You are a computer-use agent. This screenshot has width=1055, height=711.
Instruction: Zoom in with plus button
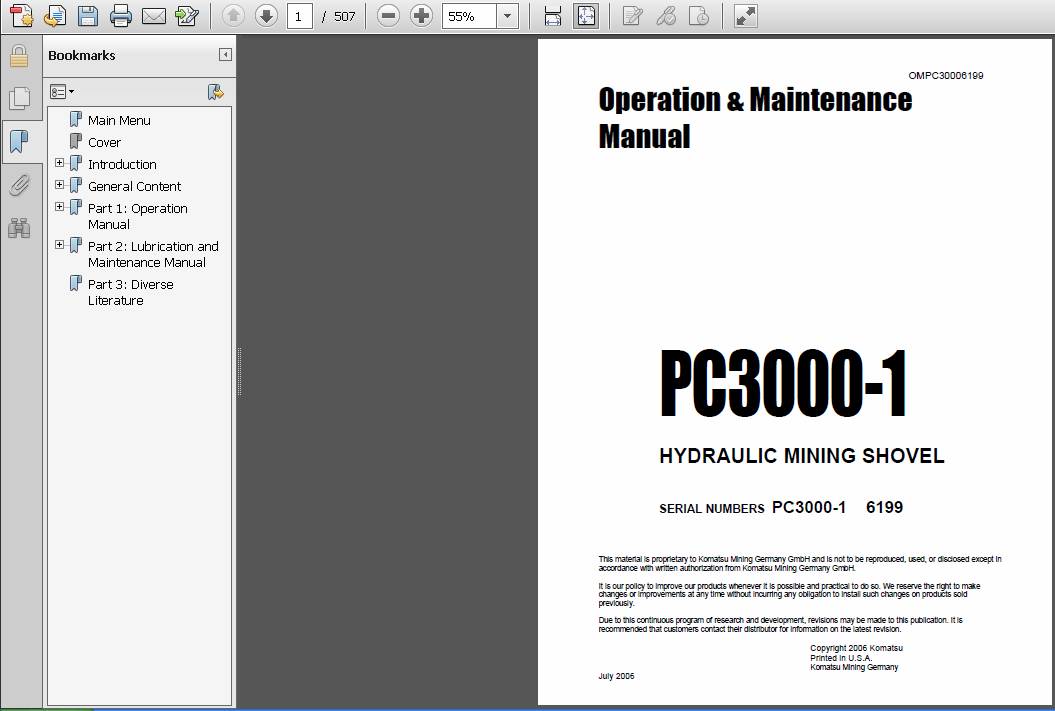421,15
